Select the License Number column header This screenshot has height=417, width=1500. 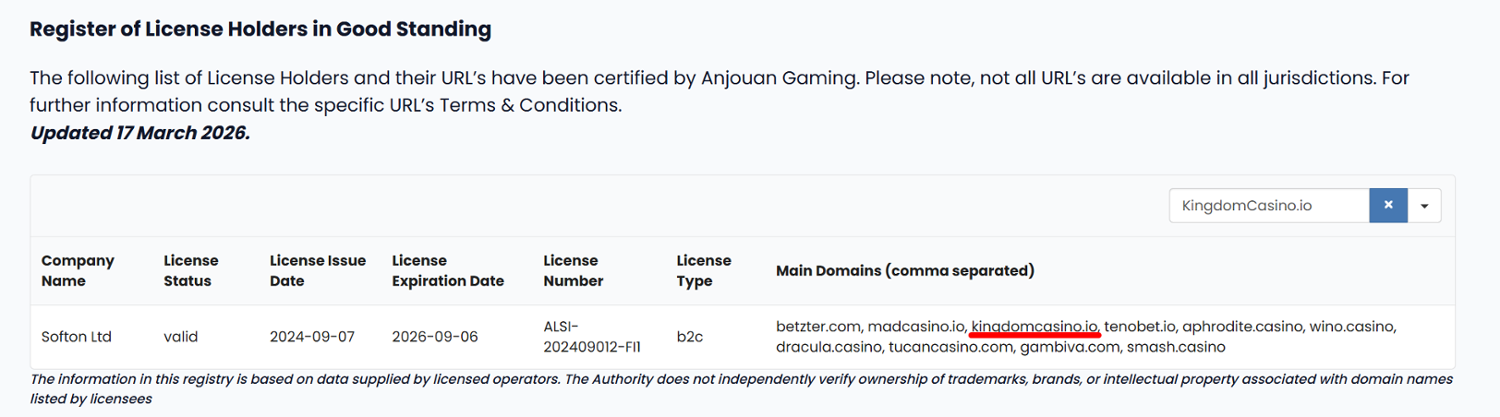tap(573, 271)
